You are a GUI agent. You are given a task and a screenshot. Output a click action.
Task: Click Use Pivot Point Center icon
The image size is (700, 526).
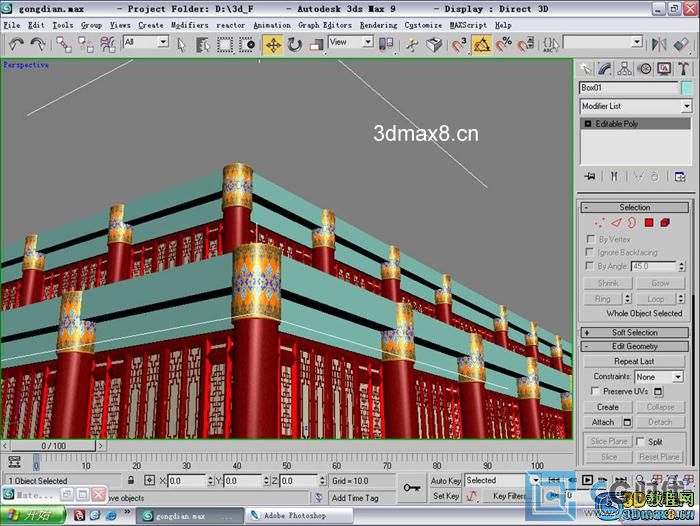point(386,44)
